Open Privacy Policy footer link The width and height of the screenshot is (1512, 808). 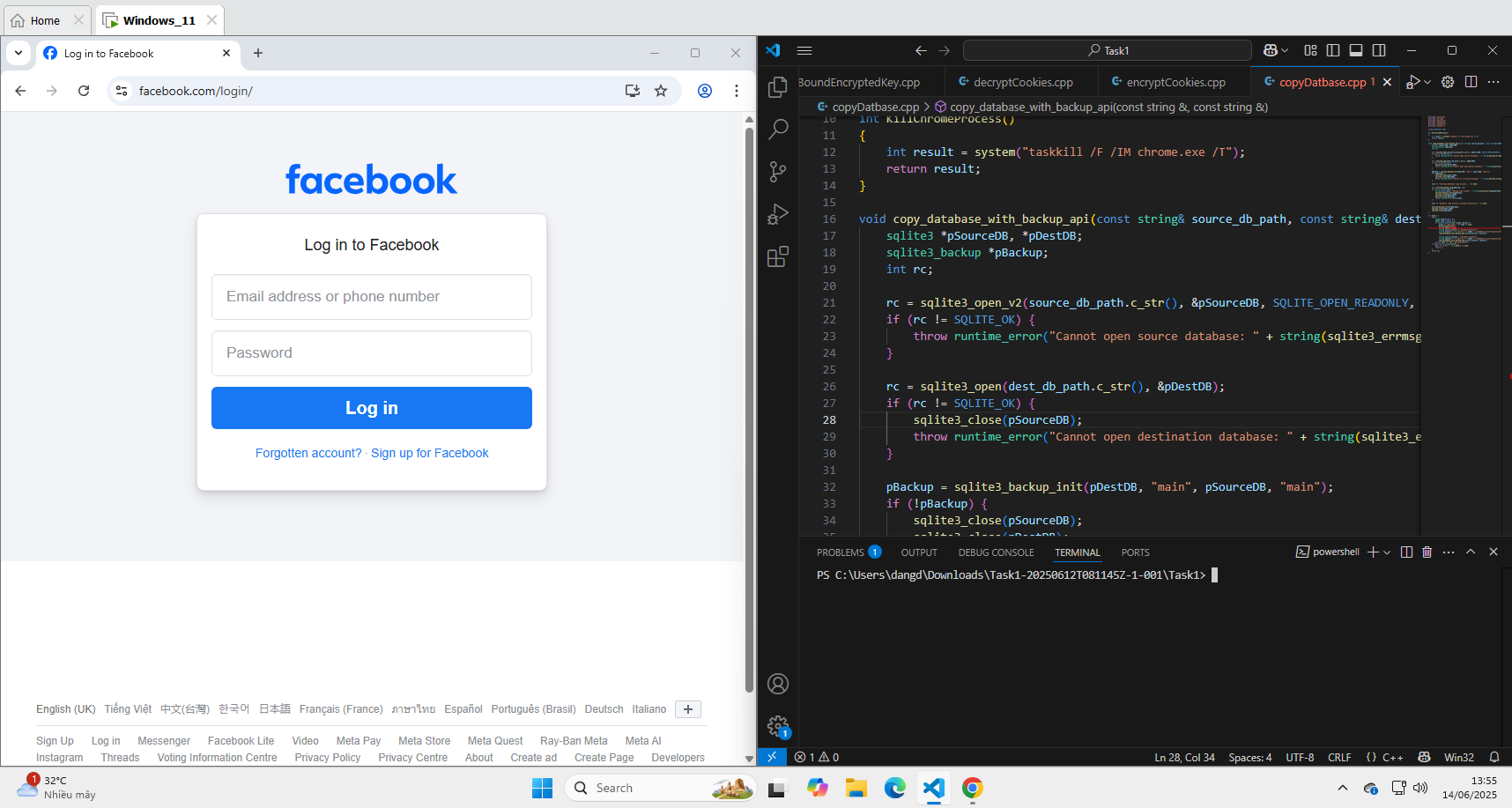click(x=328, y=758)
